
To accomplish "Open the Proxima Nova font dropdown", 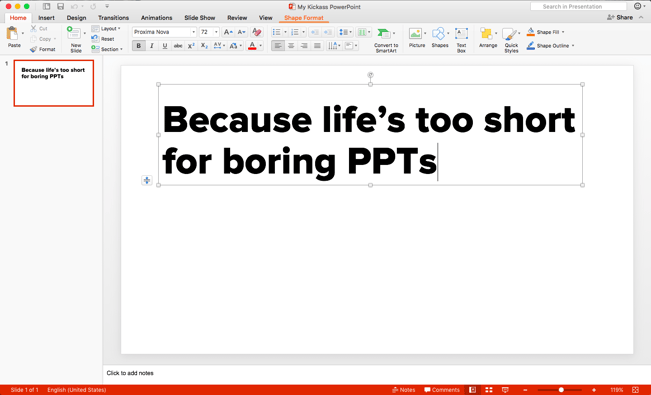I will [x=193, y=32].
